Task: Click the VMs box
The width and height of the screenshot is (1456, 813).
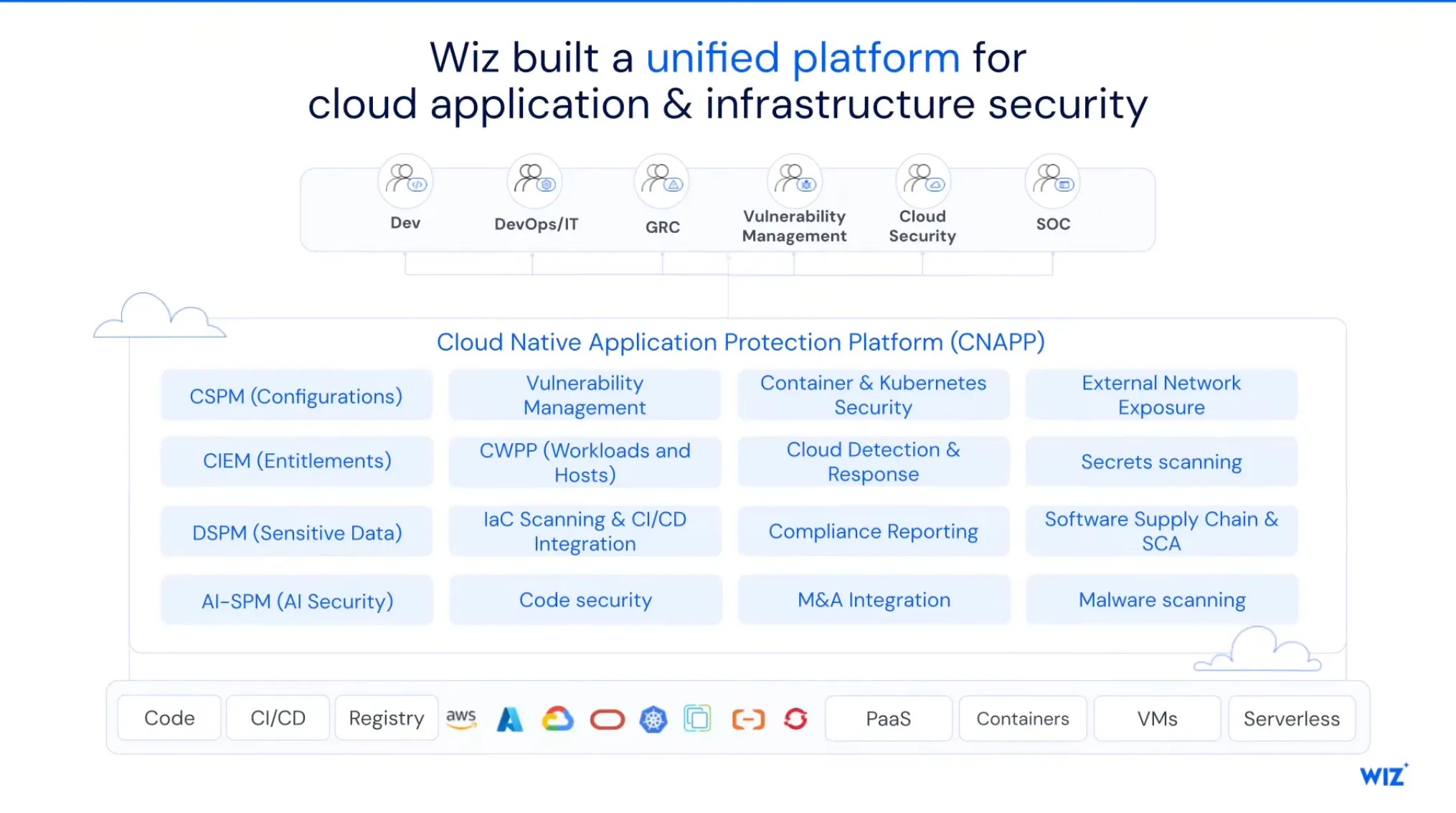Action: point(1157,718)
